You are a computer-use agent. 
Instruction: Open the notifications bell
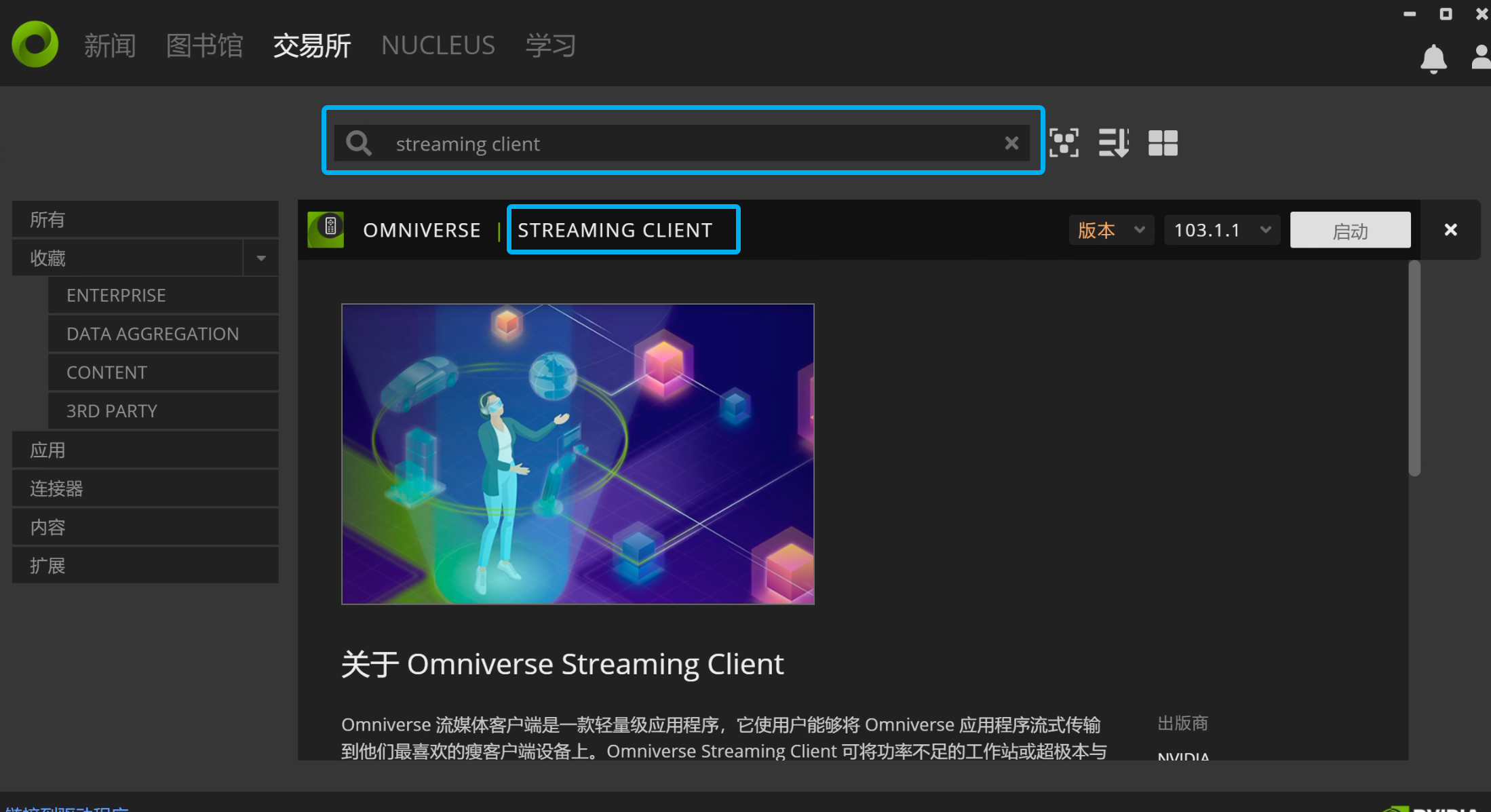click(1433, 59)
